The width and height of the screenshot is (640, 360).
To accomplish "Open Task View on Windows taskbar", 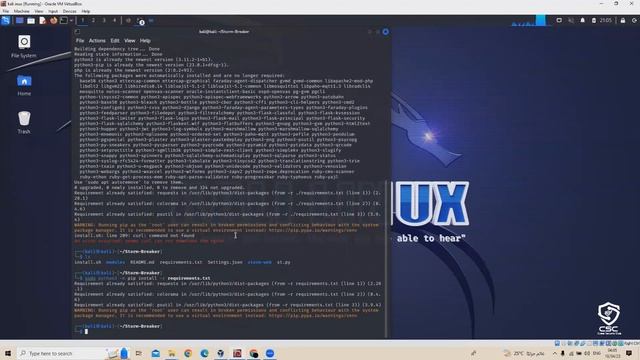I will [x=139, y=353].
